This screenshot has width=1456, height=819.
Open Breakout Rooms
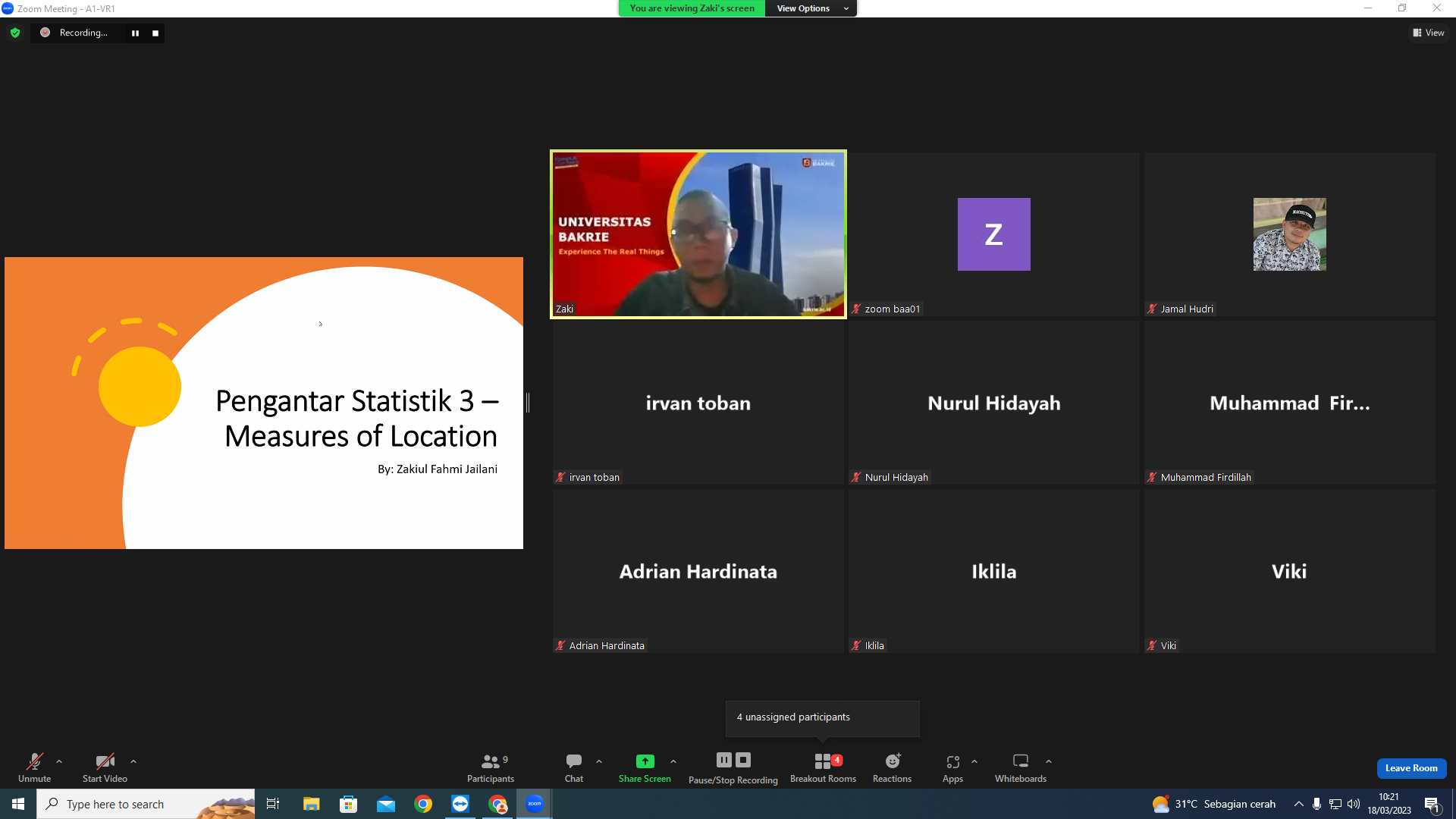tap(823, 767)
